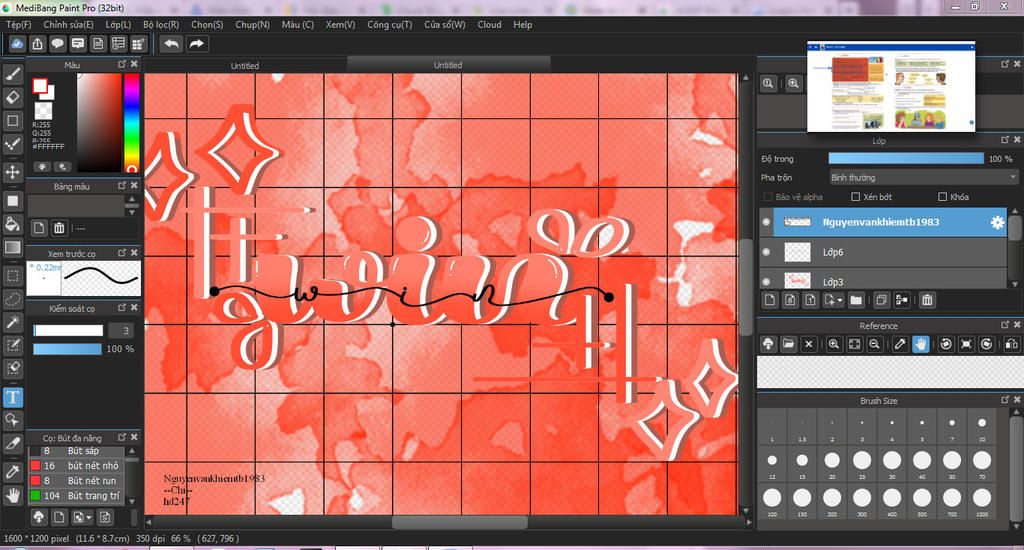Image resolution: width=1024 pixels, height=550 pixels.
Task: Undock the Màu color panel
Action: [122, 64]
